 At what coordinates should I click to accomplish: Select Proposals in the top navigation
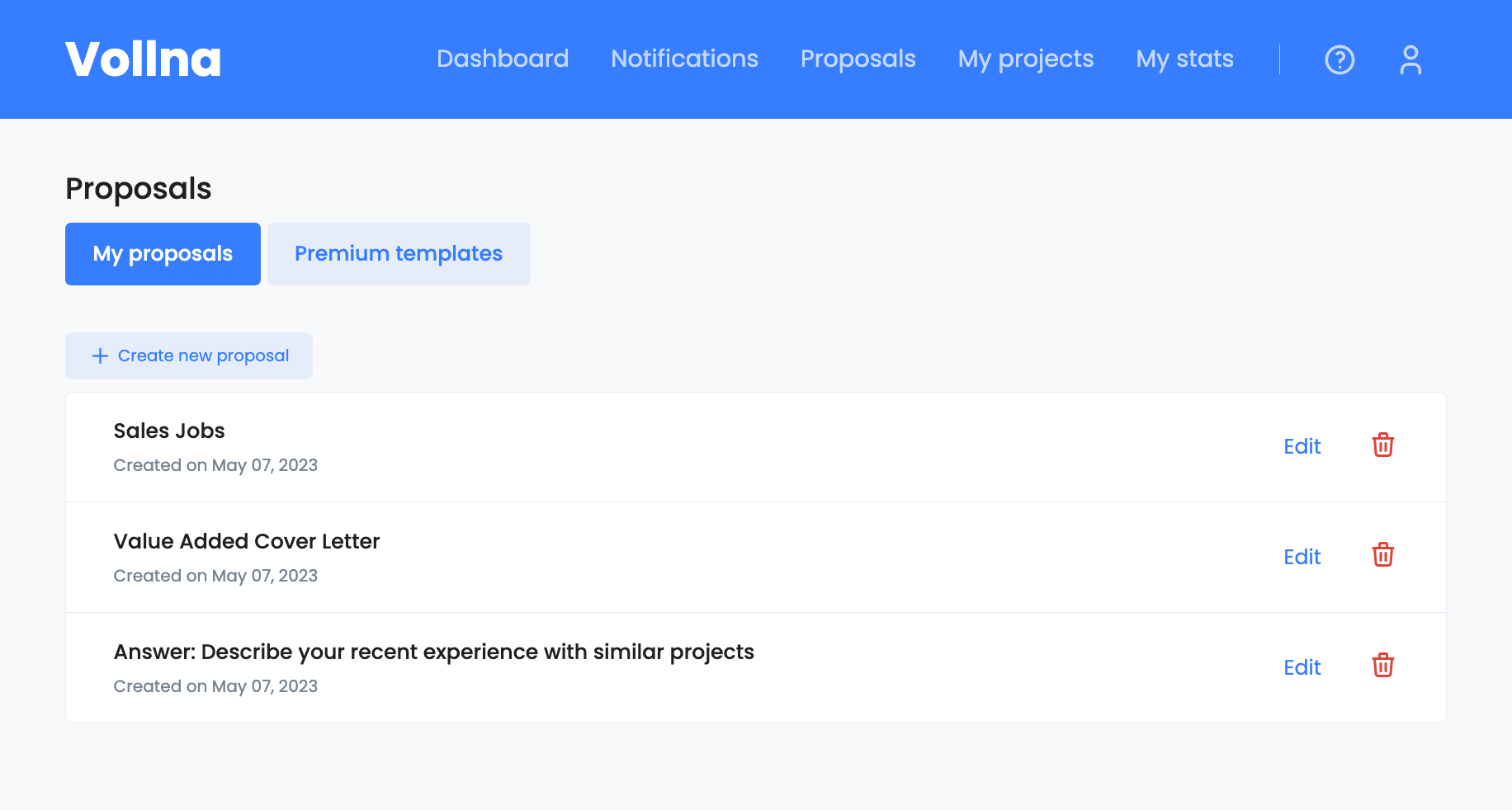pyautogui.click(x=858, y=59)
